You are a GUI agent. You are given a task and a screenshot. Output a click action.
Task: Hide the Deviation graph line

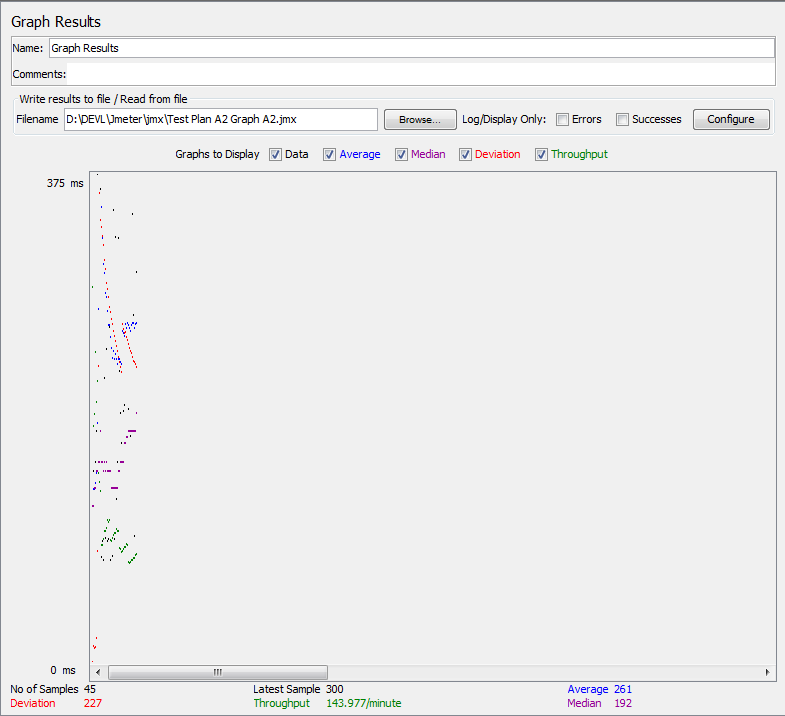[x=466, y=155]
